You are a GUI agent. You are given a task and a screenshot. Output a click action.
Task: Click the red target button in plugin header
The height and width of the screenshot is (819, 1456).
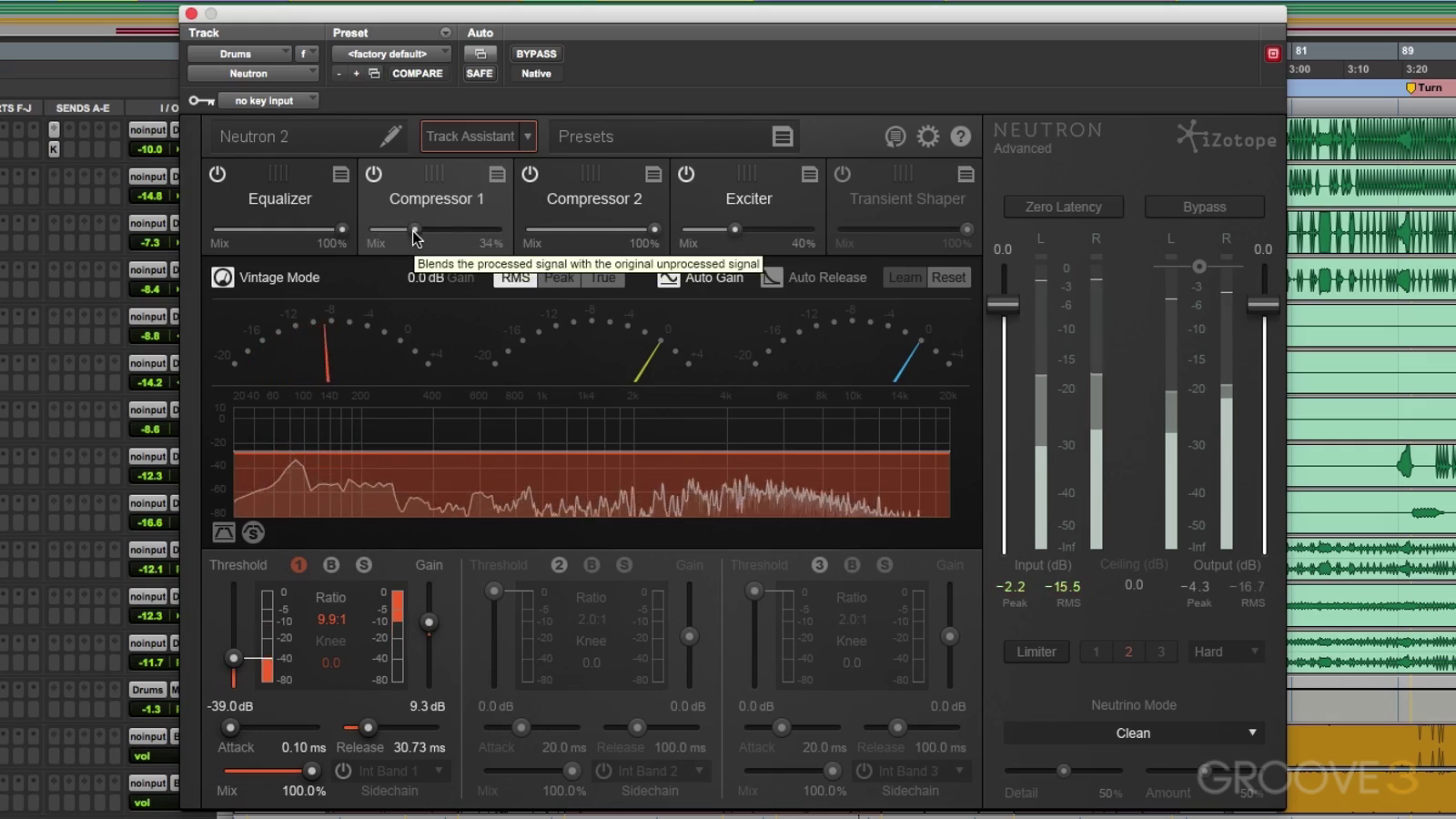point(1273,54)
